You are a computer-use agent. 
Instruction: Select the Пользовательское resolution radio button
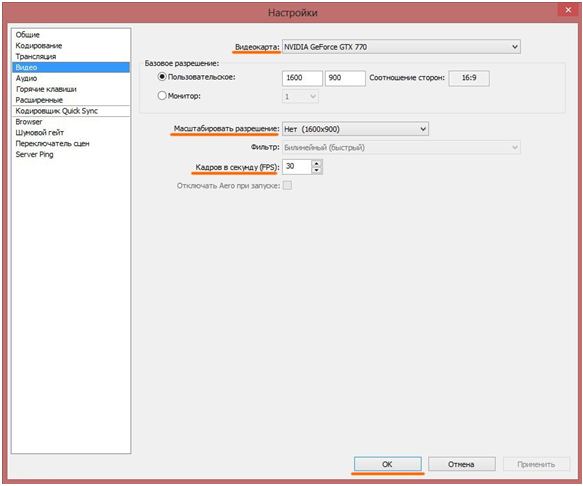162,77
